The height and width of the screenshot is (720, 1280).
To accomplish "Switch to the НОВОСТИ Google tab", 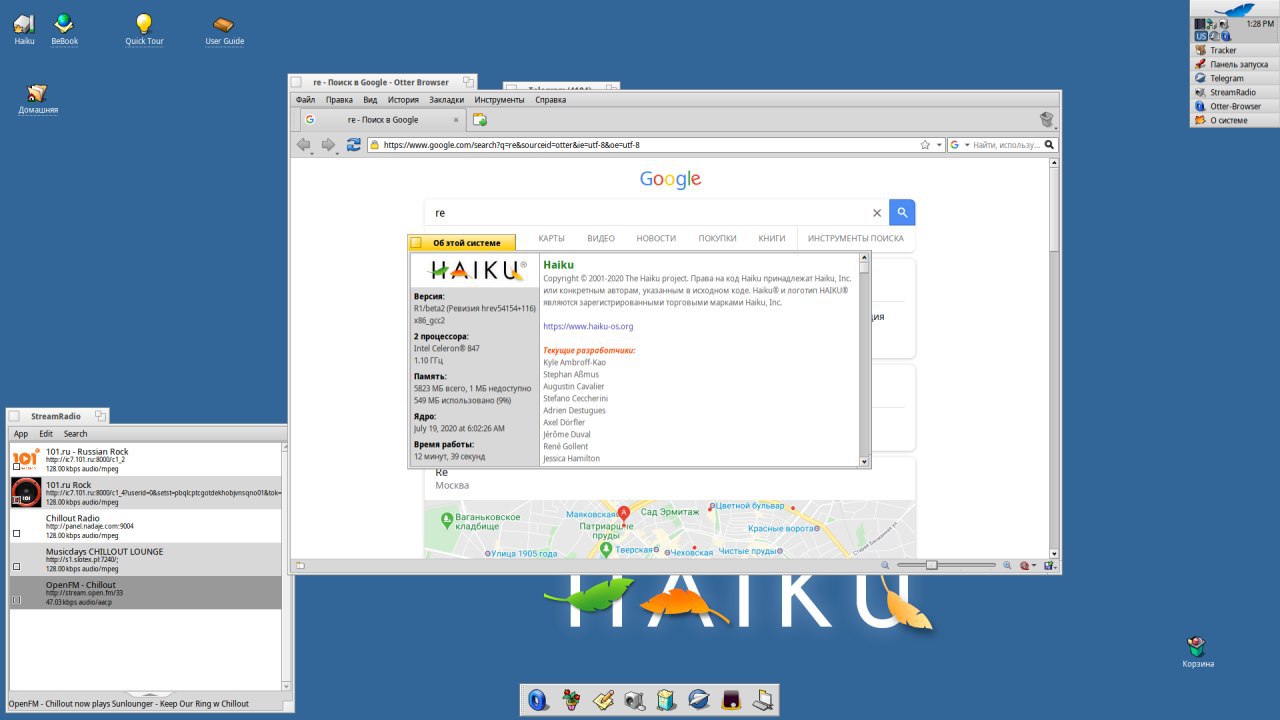I will point(656,238).
